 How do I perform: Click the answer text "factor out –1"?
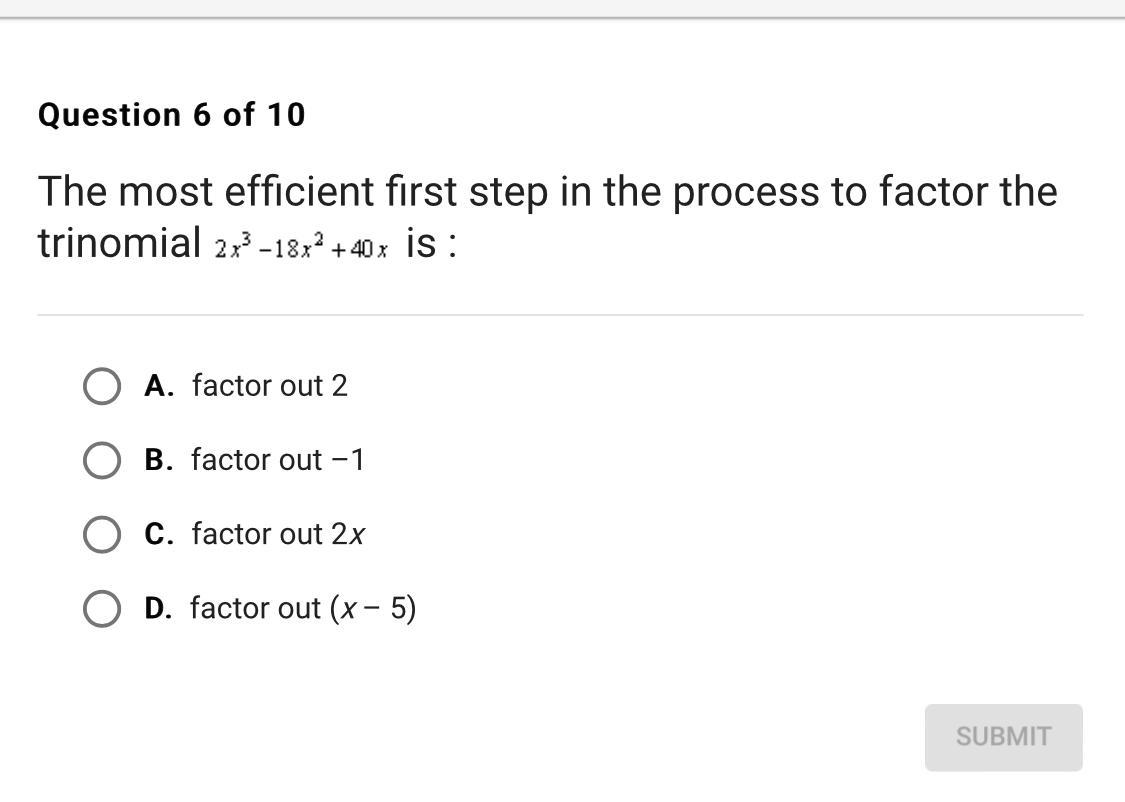coord(278,460)
